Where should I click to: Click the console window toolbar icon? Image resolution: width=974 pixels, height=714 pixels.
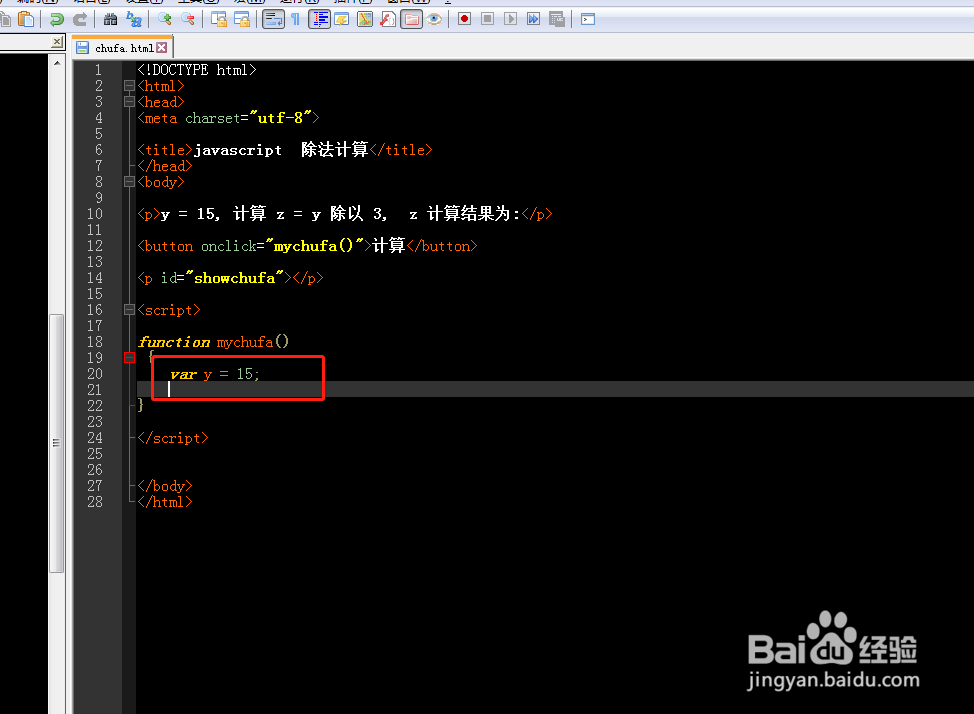tap(588, 19)
